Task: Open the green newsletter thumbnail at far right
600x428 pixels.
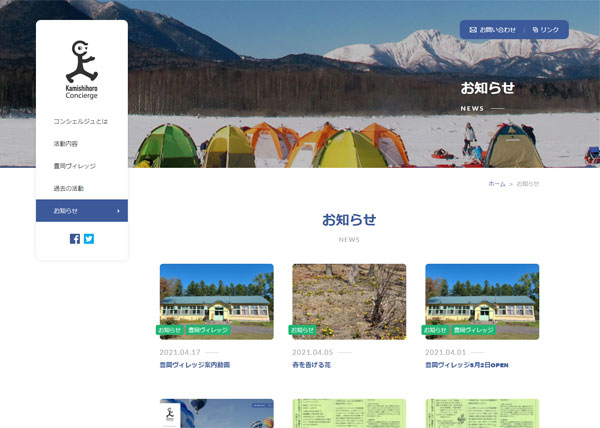Action: tap(482, 413)
